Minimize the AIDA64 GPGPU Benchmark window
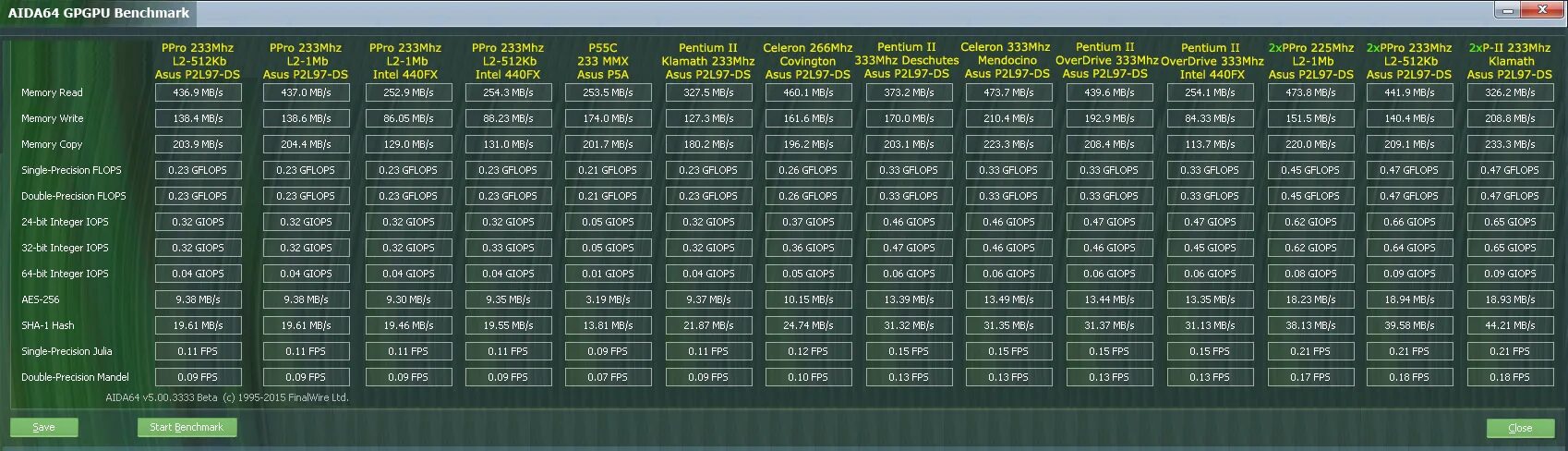1568x451 pixels. coord(1507,11)
